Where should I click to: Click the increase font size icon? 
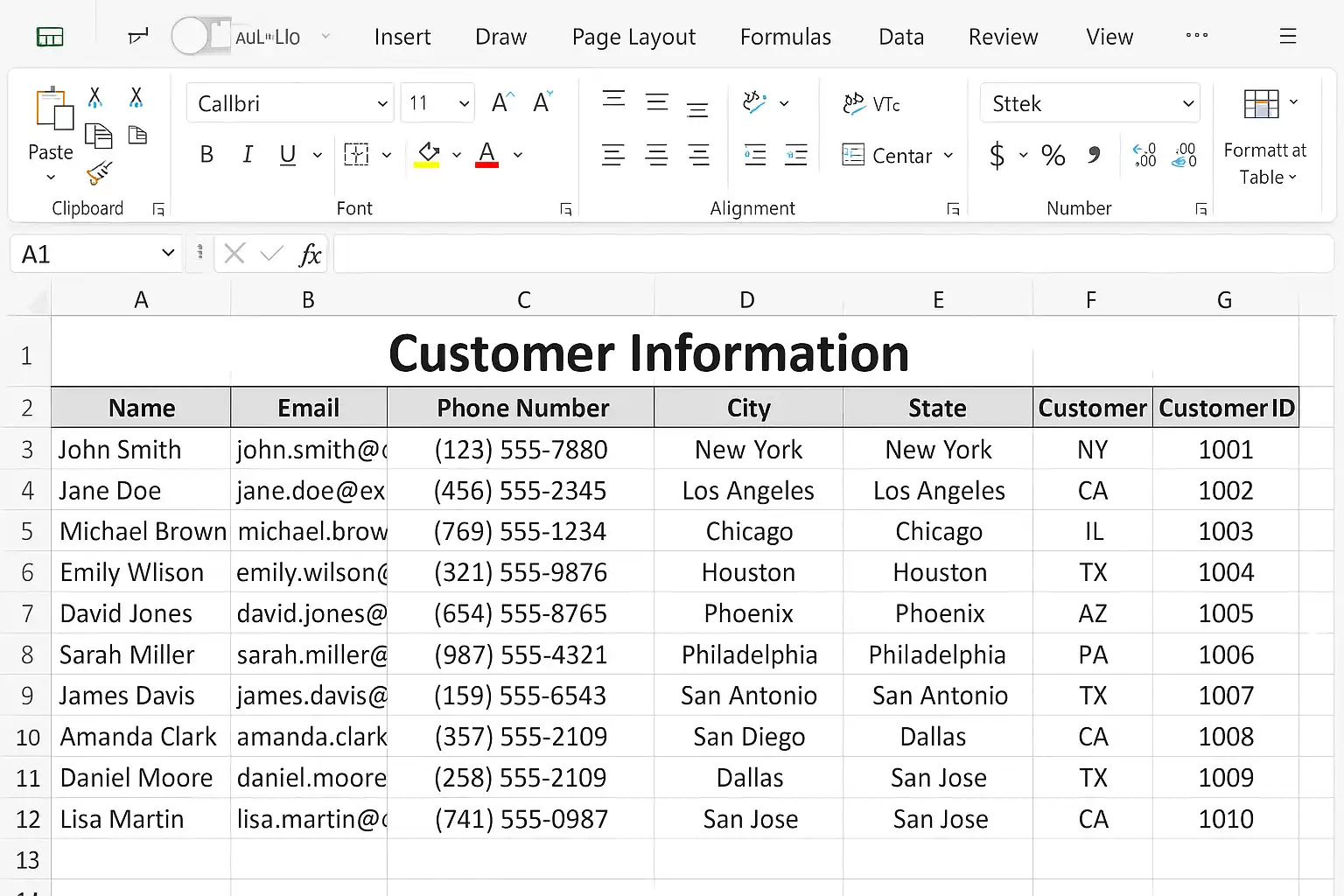click(502, 103)
